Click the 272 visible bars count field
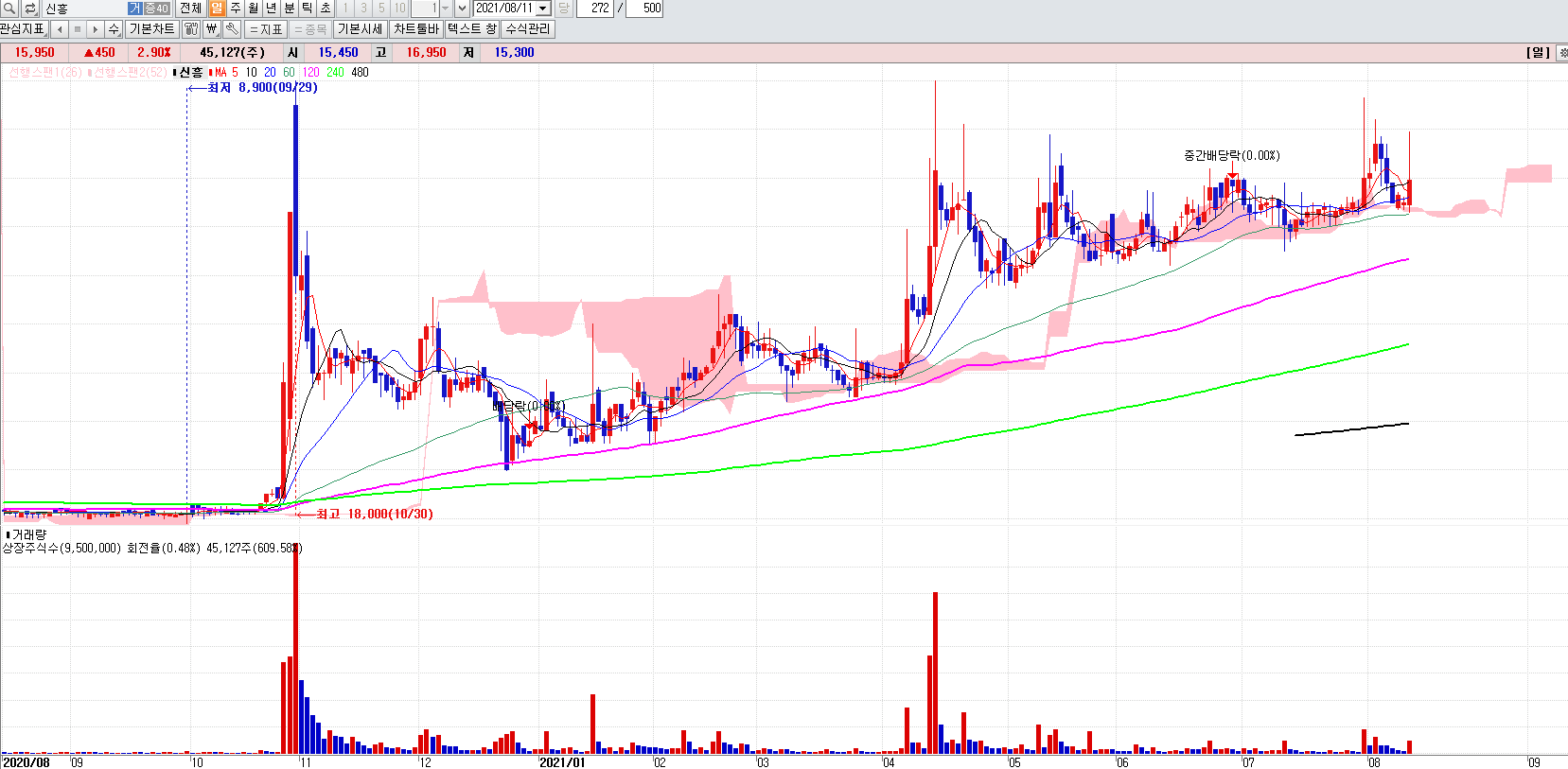 pyautogui.click(x=595, y=9)
